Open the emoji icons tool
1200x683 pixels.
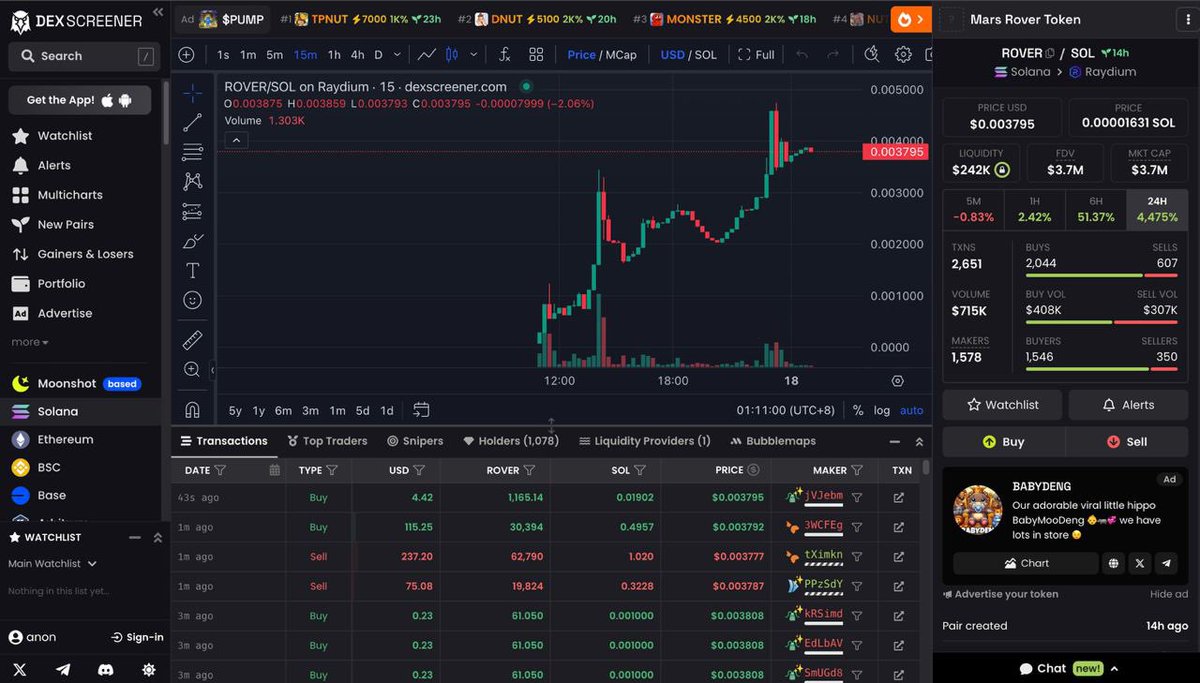193,300
